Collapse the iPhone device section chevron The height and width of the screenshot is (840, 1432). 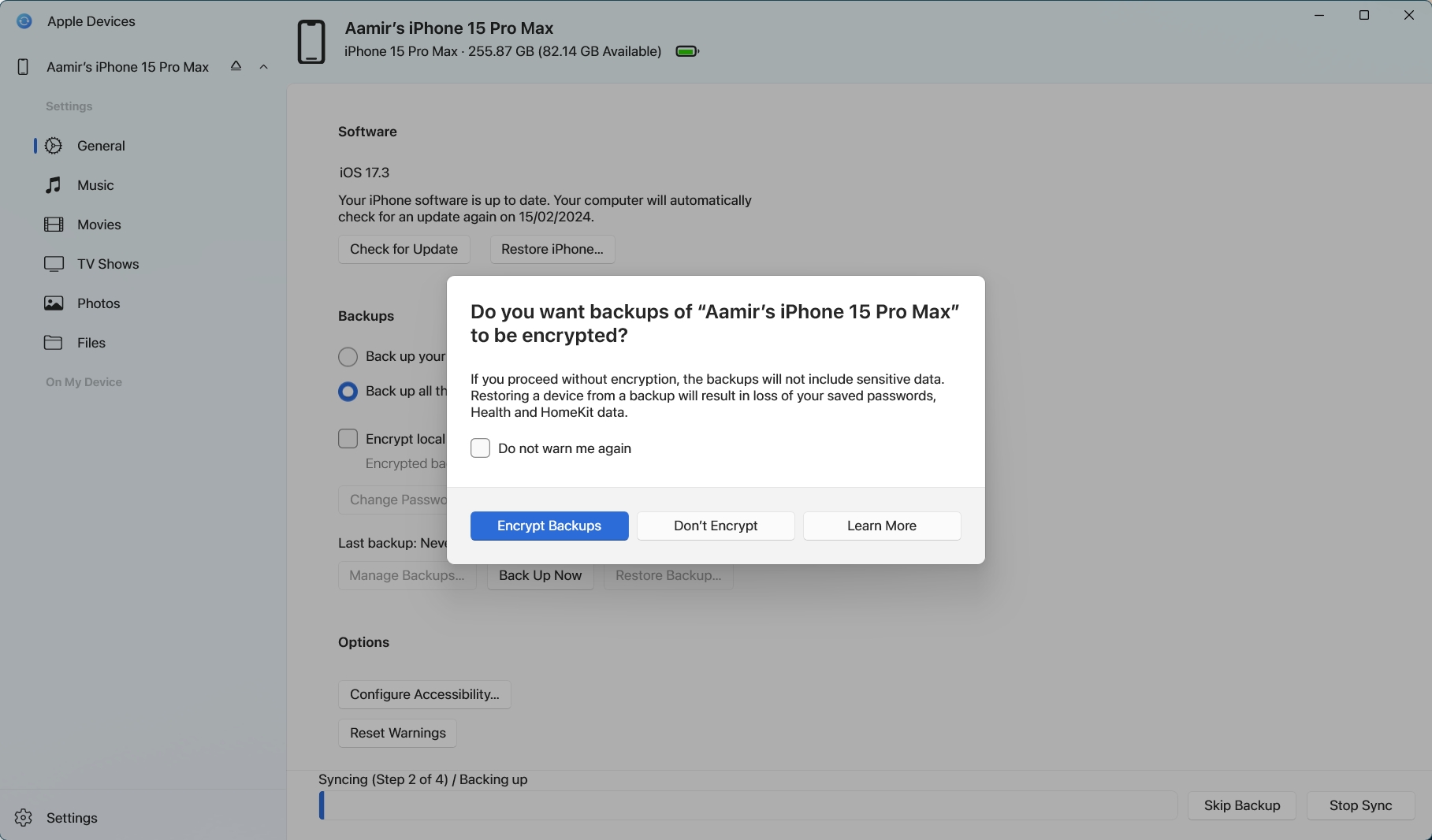pyautogui.click(x=264, y=67)
